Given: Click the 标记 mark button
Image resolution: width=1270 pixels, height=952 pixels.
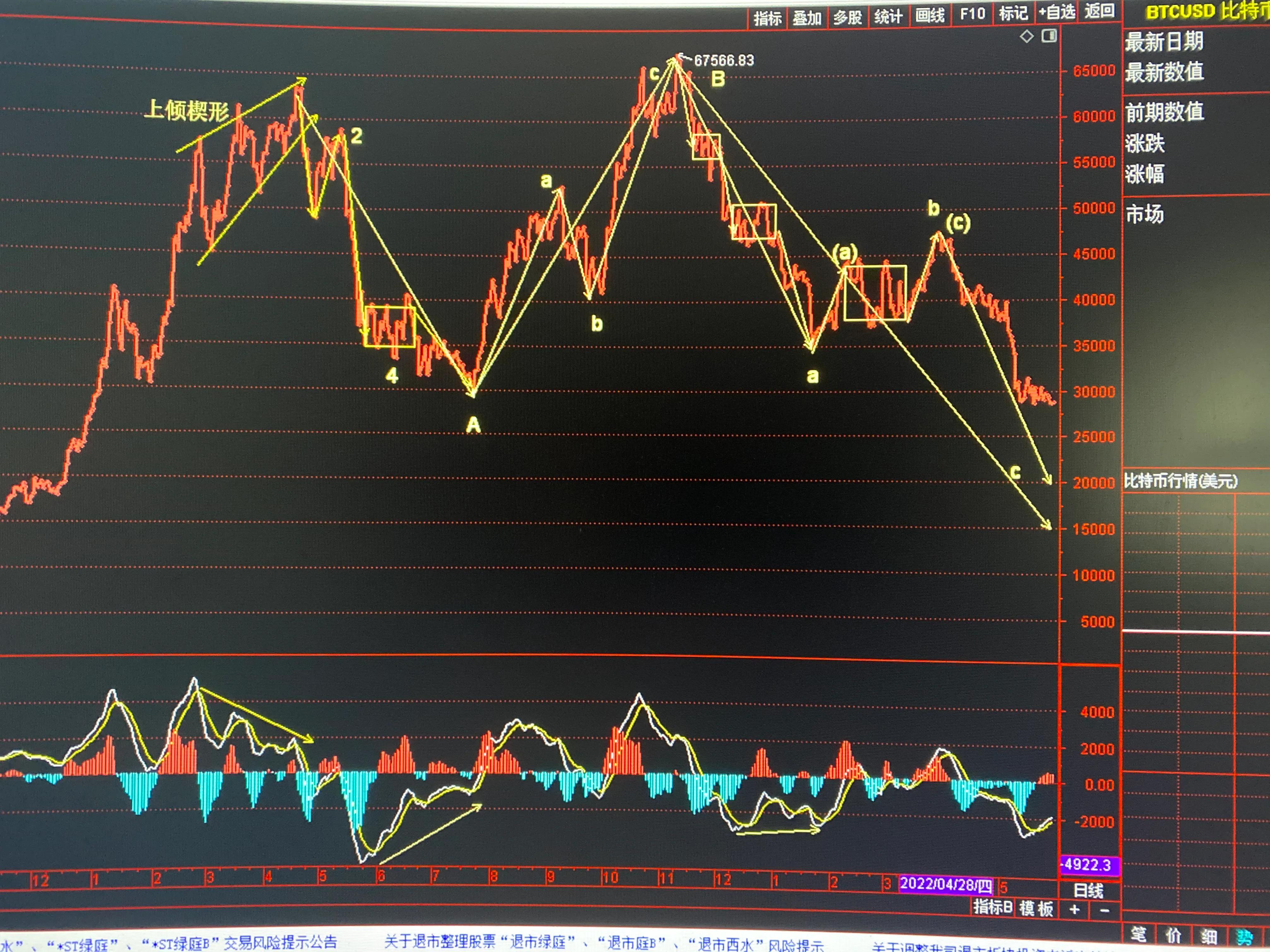Looking at the screenshot, I should (1013, 13).
